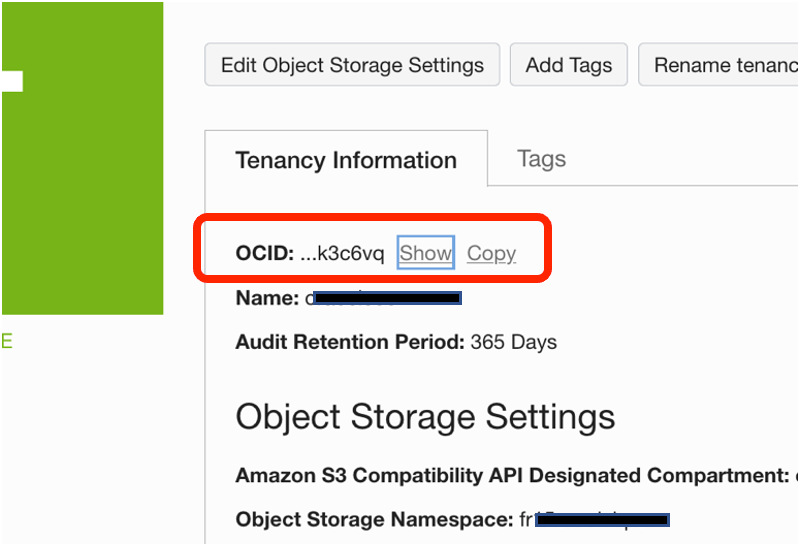Click the truncated OCID text ending k3c6vq
The height and width of the screenshot is (544, 806).
point(342,253)
